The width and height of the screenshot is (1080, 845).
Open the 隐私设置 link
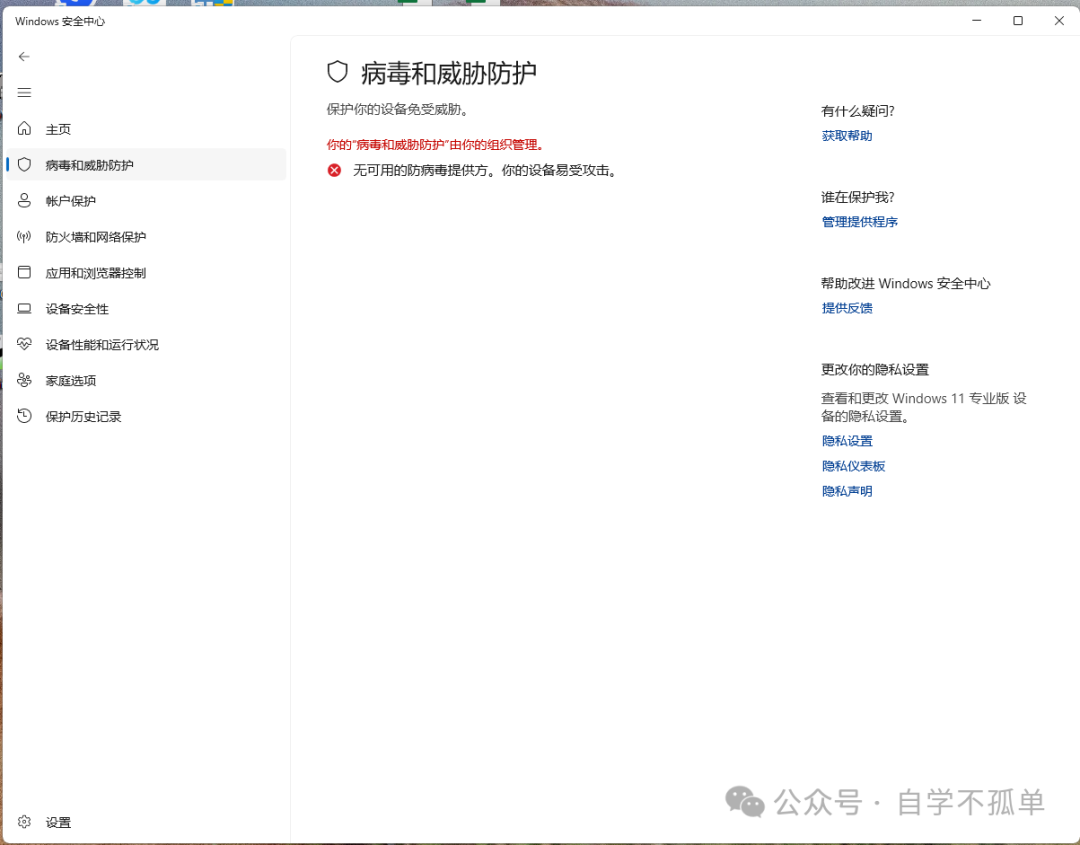(847, 441)
